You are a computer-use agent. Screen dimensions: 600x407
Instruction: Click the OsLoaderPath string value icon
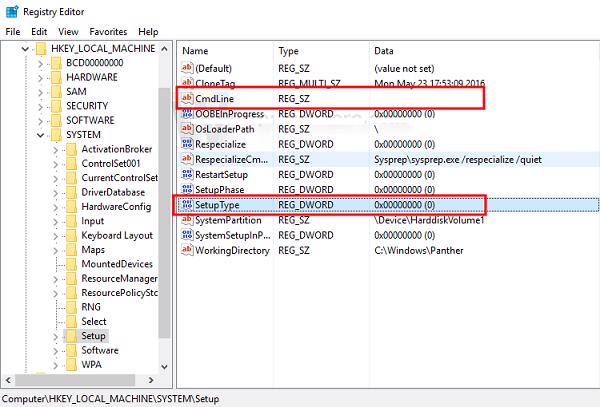[x=187, y=129]
